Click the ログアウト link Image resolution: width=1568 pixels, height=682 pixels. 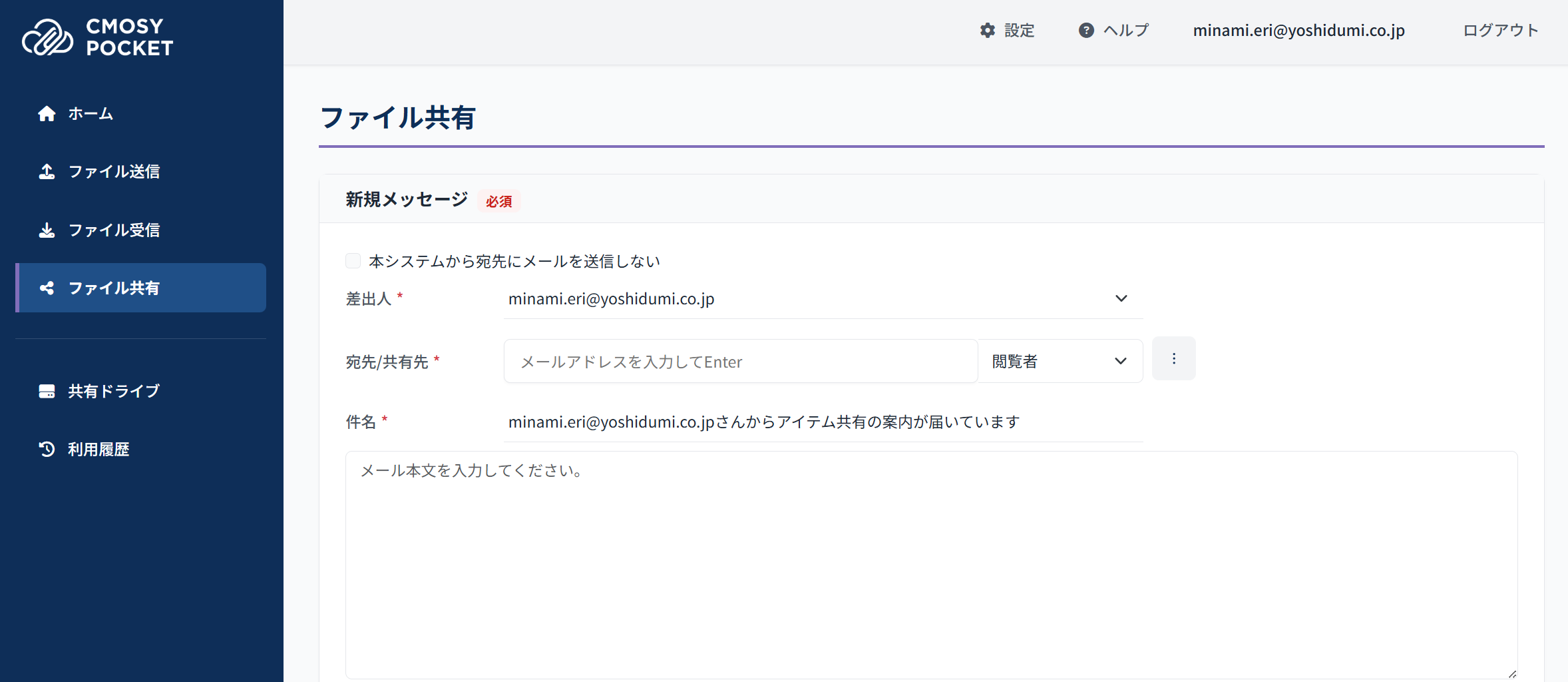click(1500, 31)
